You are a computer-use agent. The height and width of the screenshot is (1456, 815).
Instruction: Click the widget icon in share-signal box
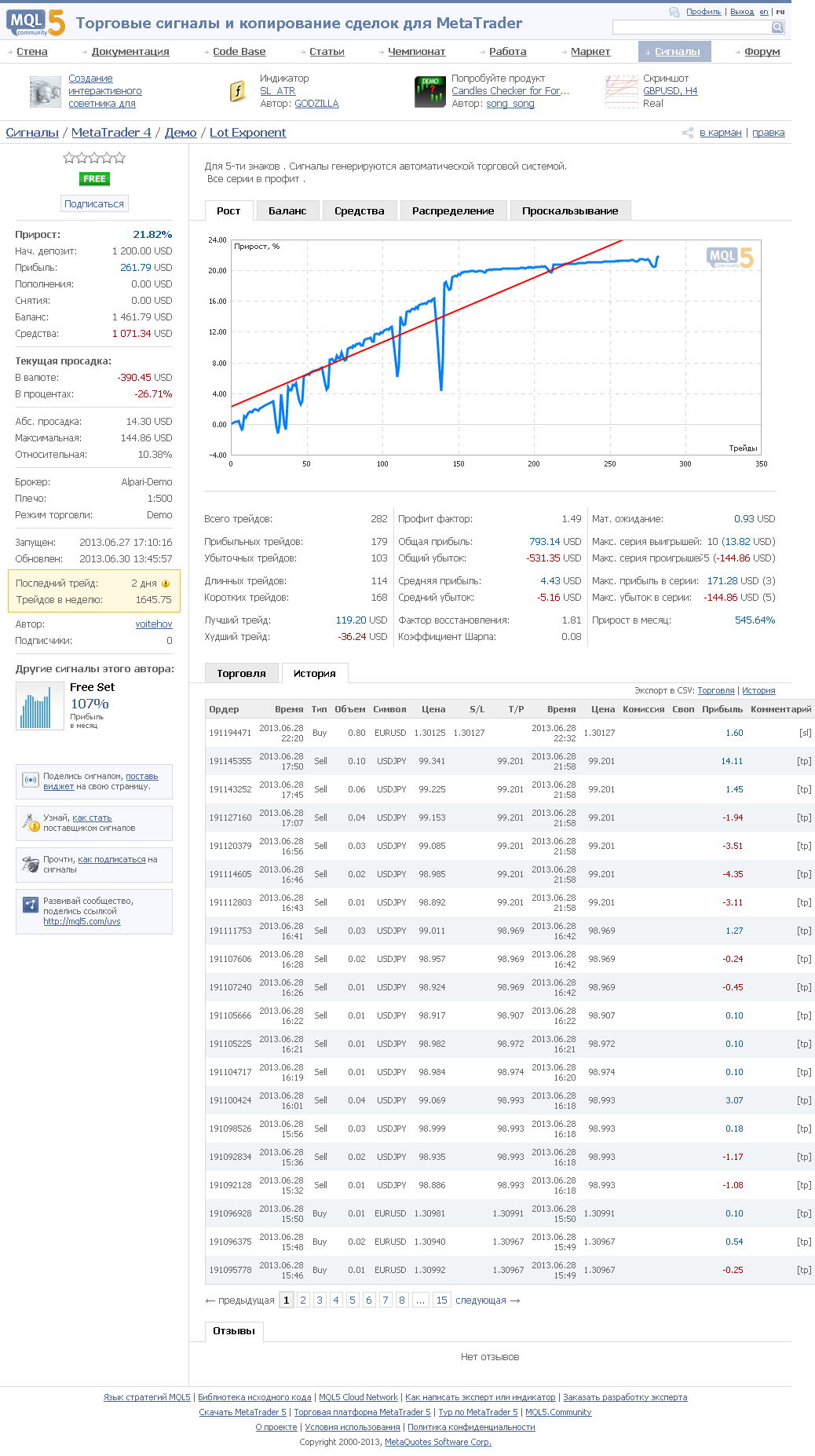[x=31, y=780]
